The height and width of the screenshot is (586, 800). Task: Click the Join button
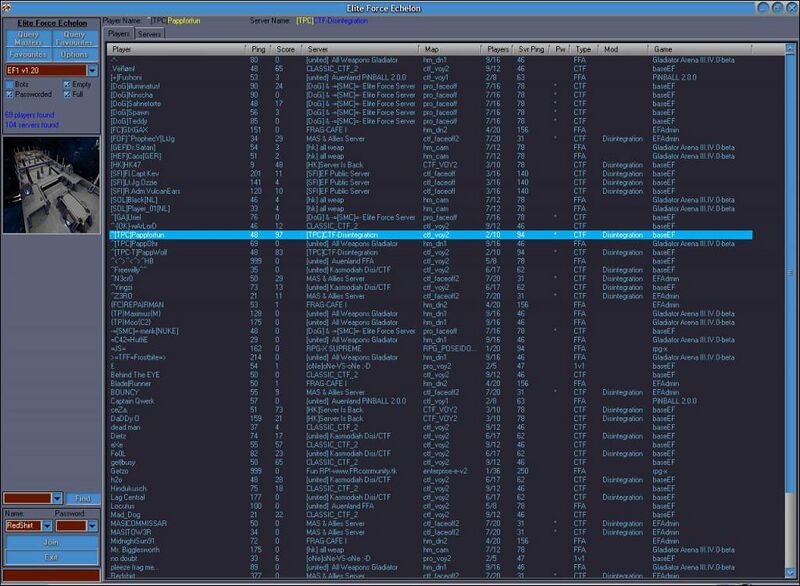[x=51, y=543]
